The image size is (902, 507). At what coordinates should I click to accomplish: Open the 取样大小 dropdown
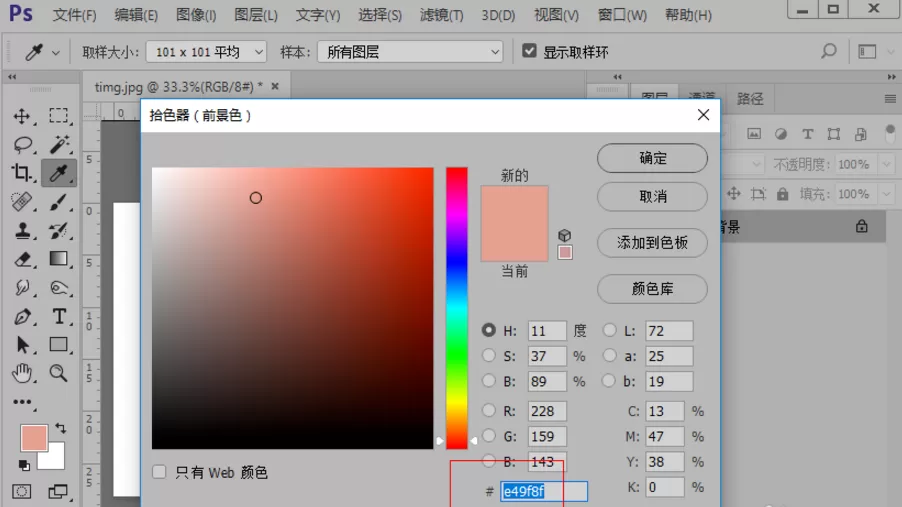tap(207, 52)
